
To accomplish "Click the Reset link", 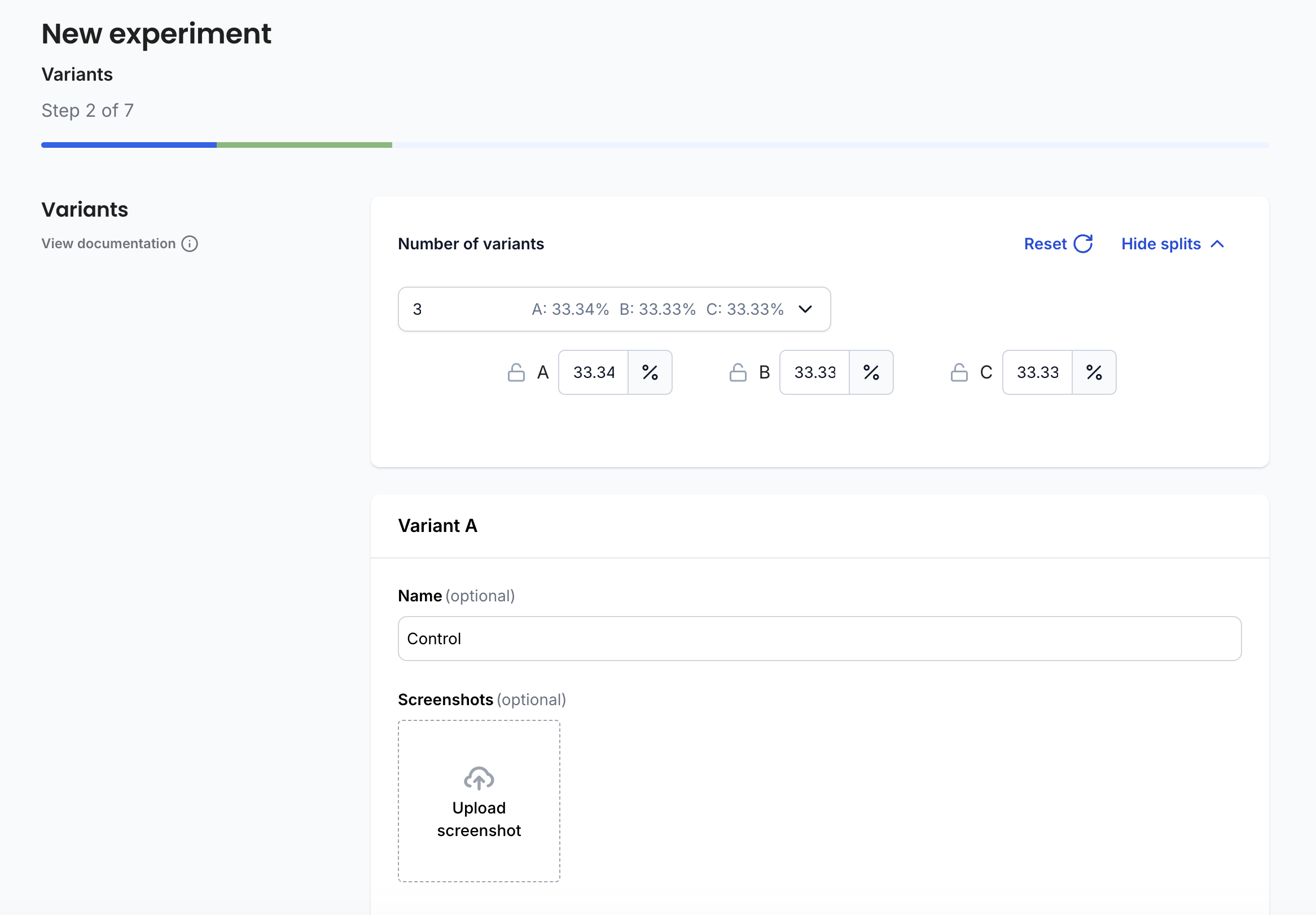I will point(1045,244).
